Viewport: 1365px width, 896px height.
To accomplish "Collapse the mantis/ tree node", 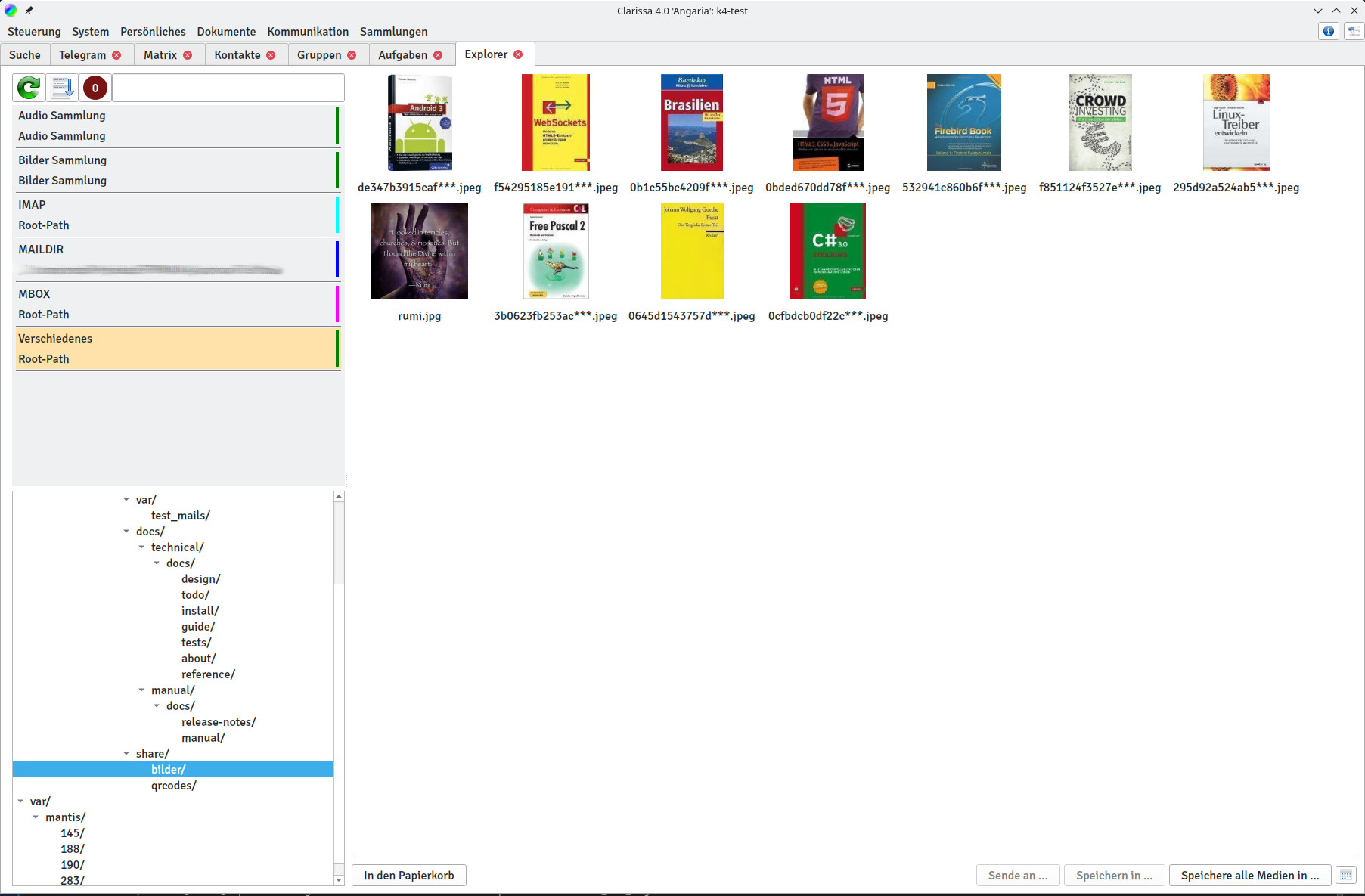I will [x=36, y=817].
